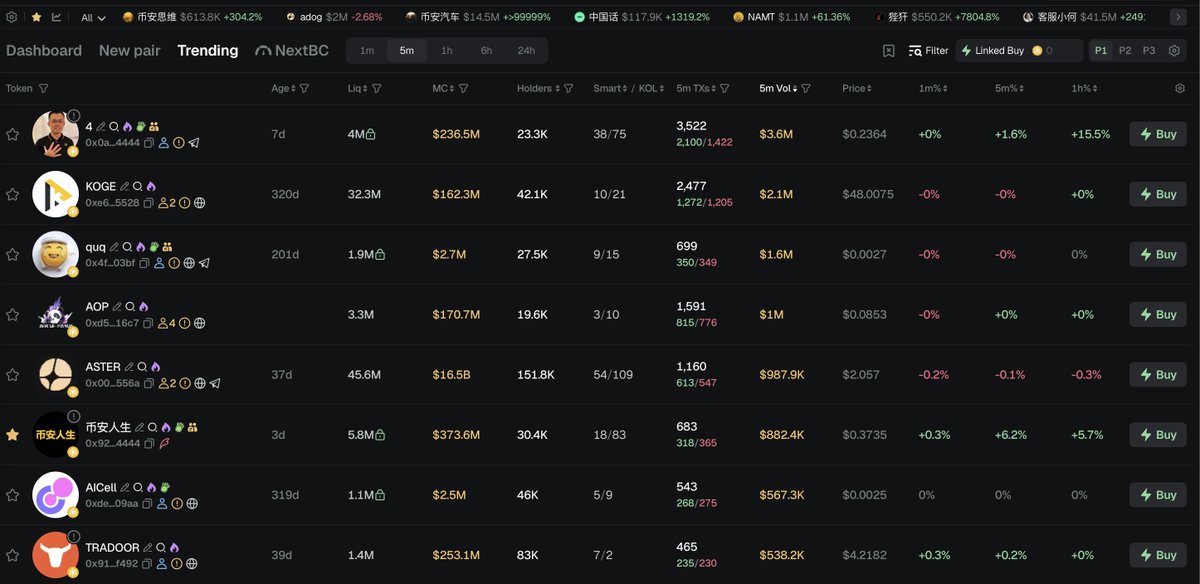Unfavorite the 币安人生 token
This screenshot has width=1200, height=584.
coord(12,434)
